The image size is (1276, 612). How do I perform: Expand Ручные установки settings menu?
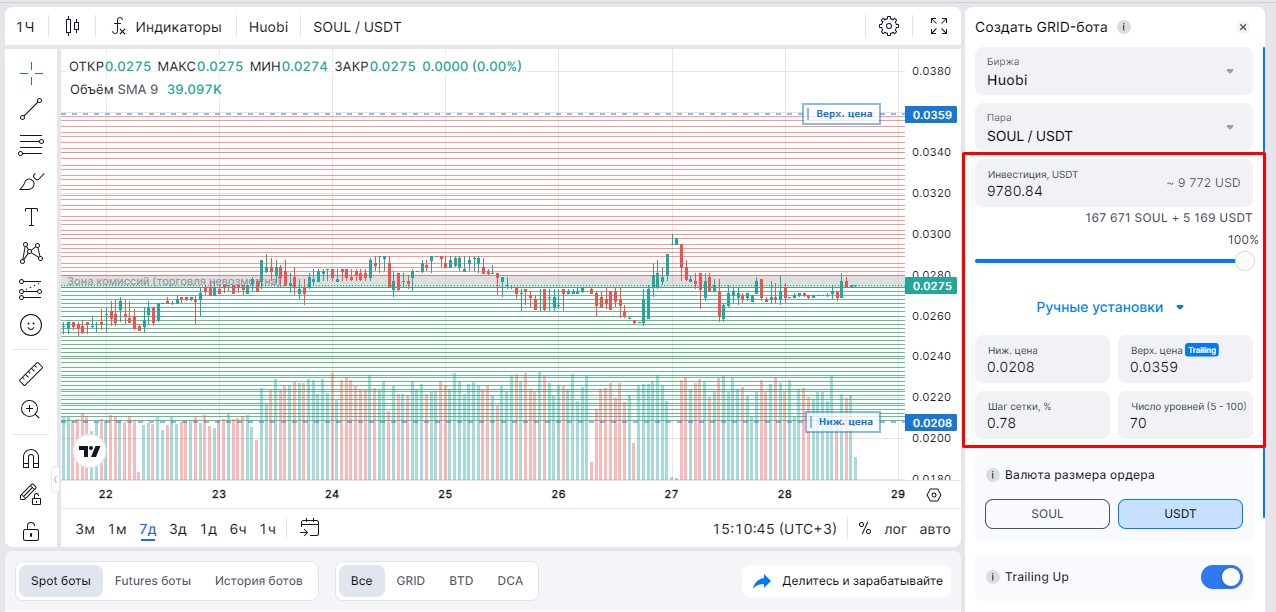point(1110,307)
